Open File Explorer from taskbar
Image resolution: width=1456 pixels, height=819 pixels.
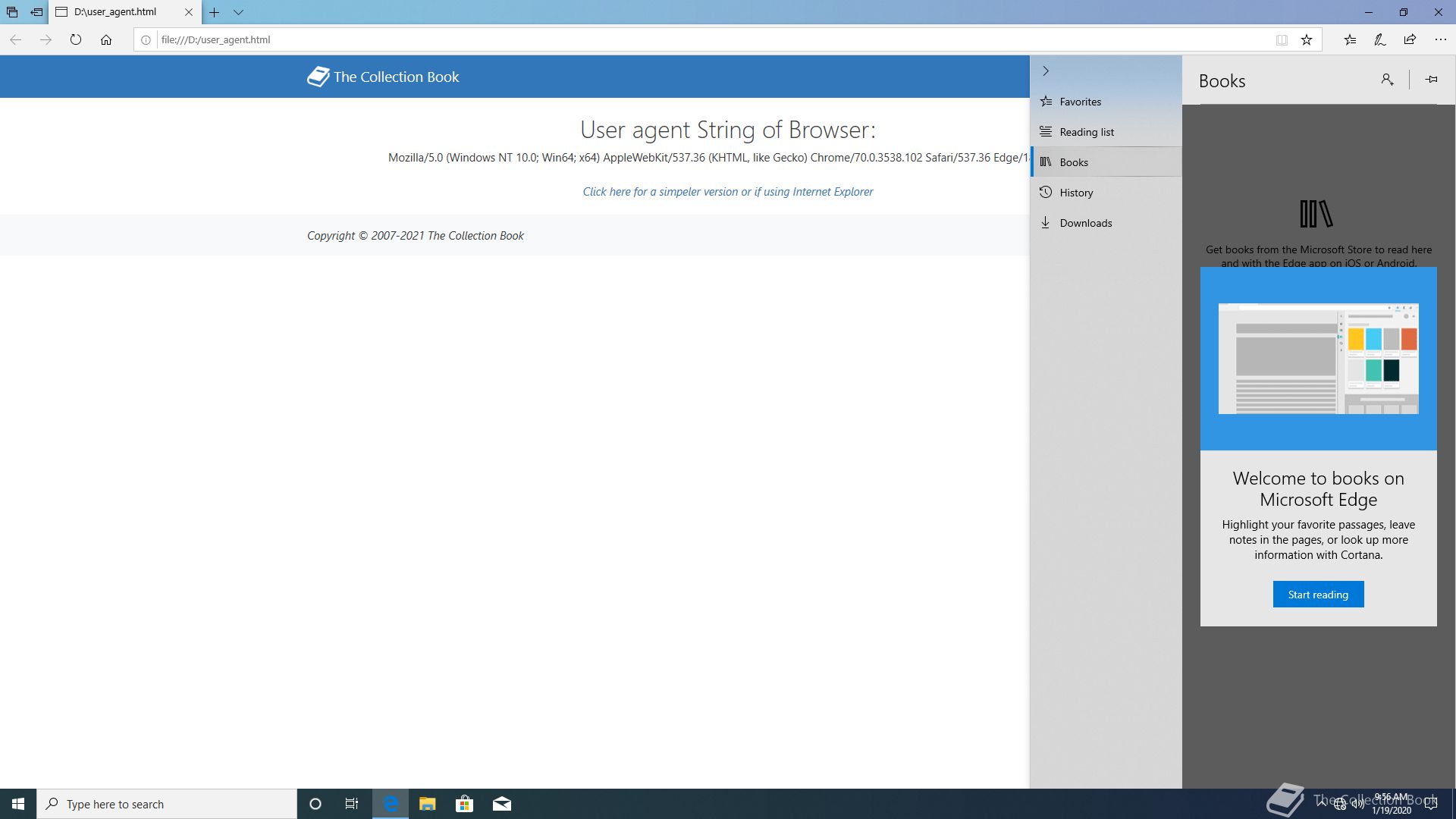(427, 804)
